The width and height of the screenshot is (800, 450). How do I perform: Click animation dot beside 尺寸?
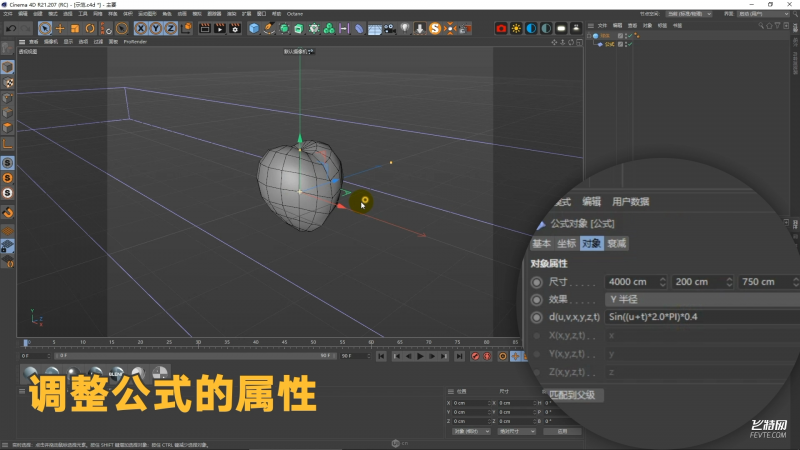[536, 282]
